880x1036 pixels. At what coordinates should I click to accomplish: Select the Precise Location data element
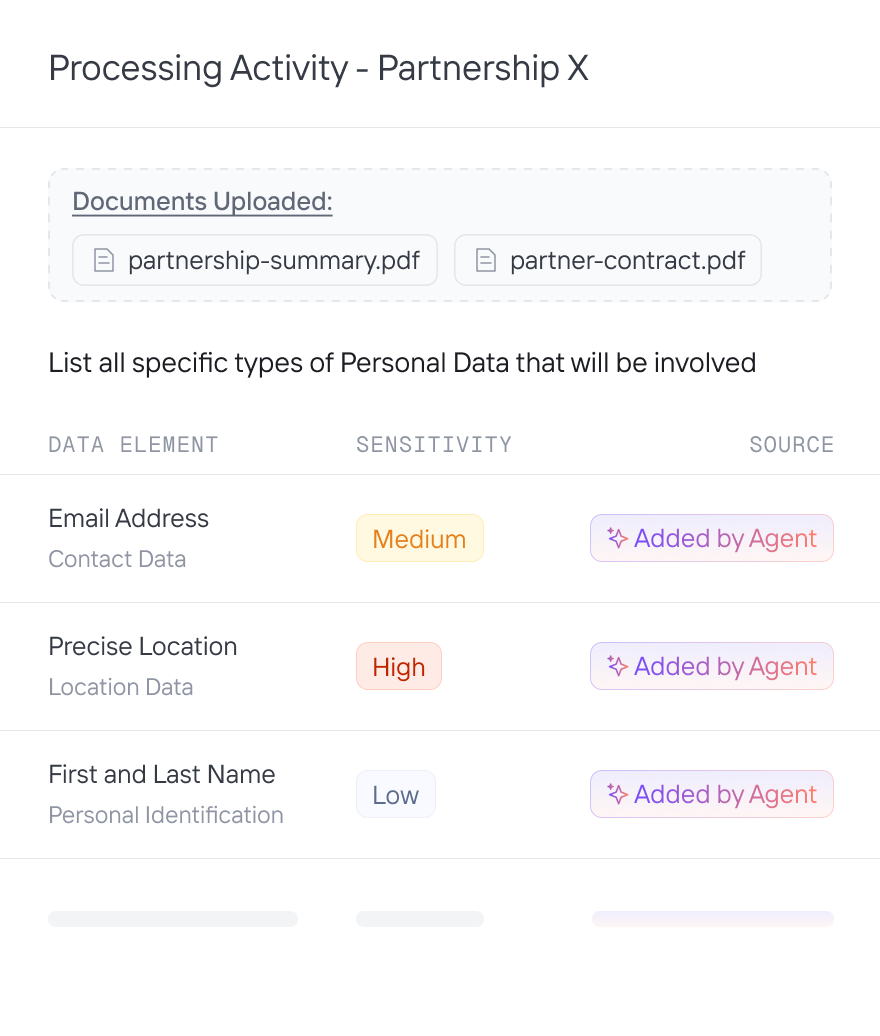[142, 646]
